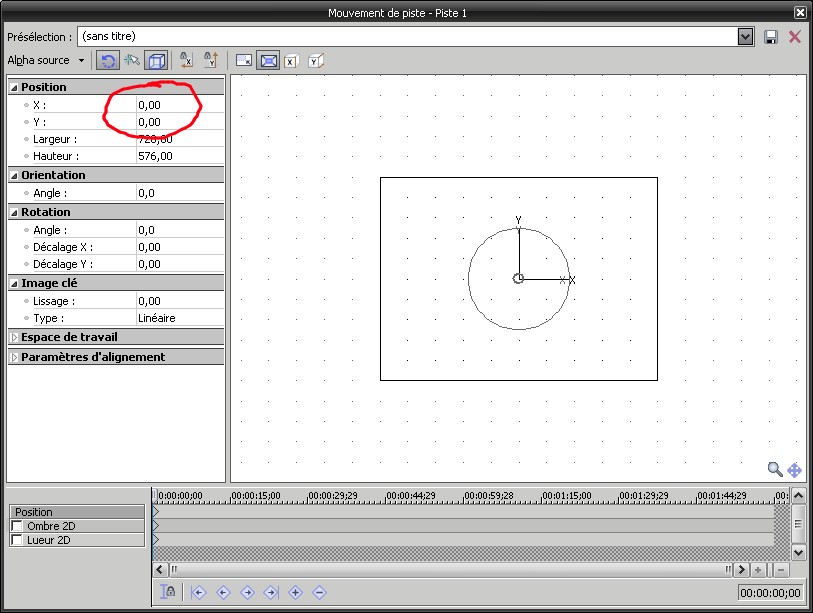Screen dimensions: 813x613
Task: Click the center origin handle in workspace
Action: (x=518, y=278)
